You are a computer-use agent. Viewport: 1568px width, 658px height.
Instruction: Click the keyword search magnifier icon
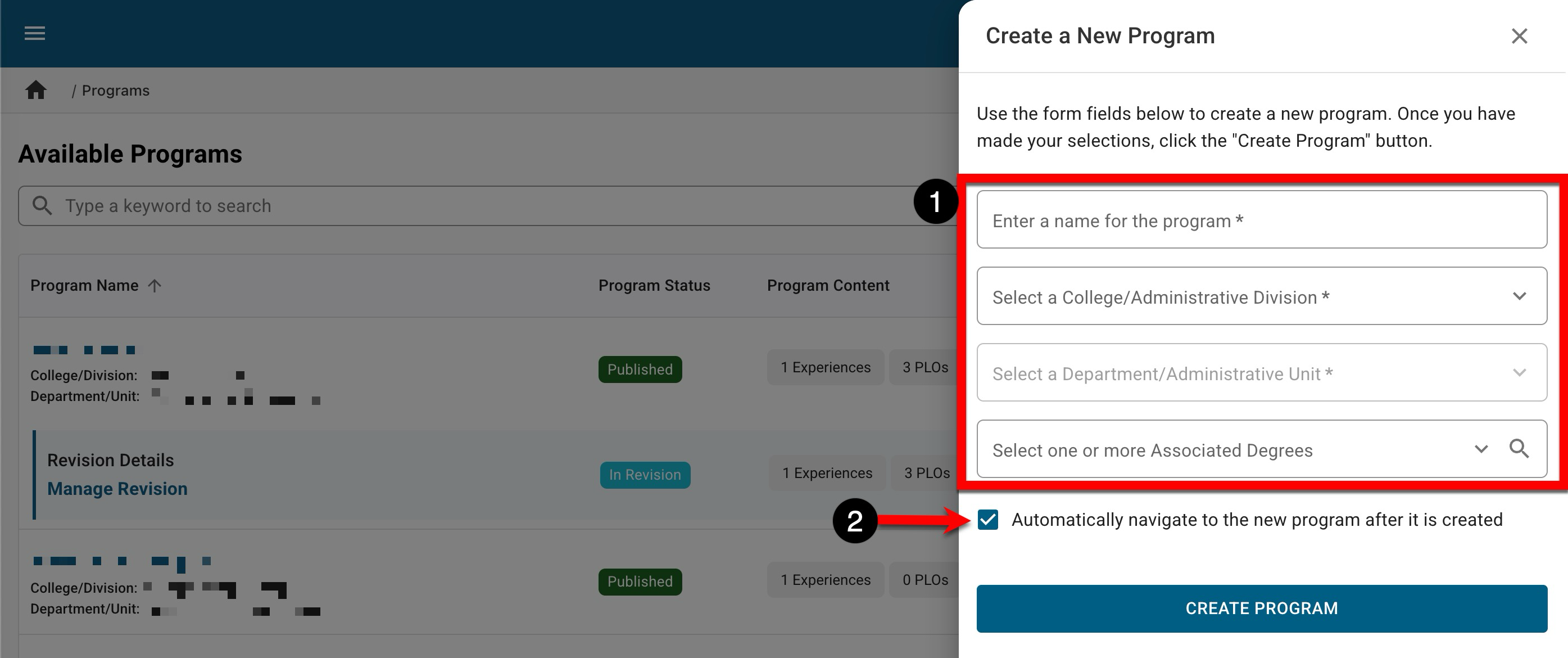[42, 205]
